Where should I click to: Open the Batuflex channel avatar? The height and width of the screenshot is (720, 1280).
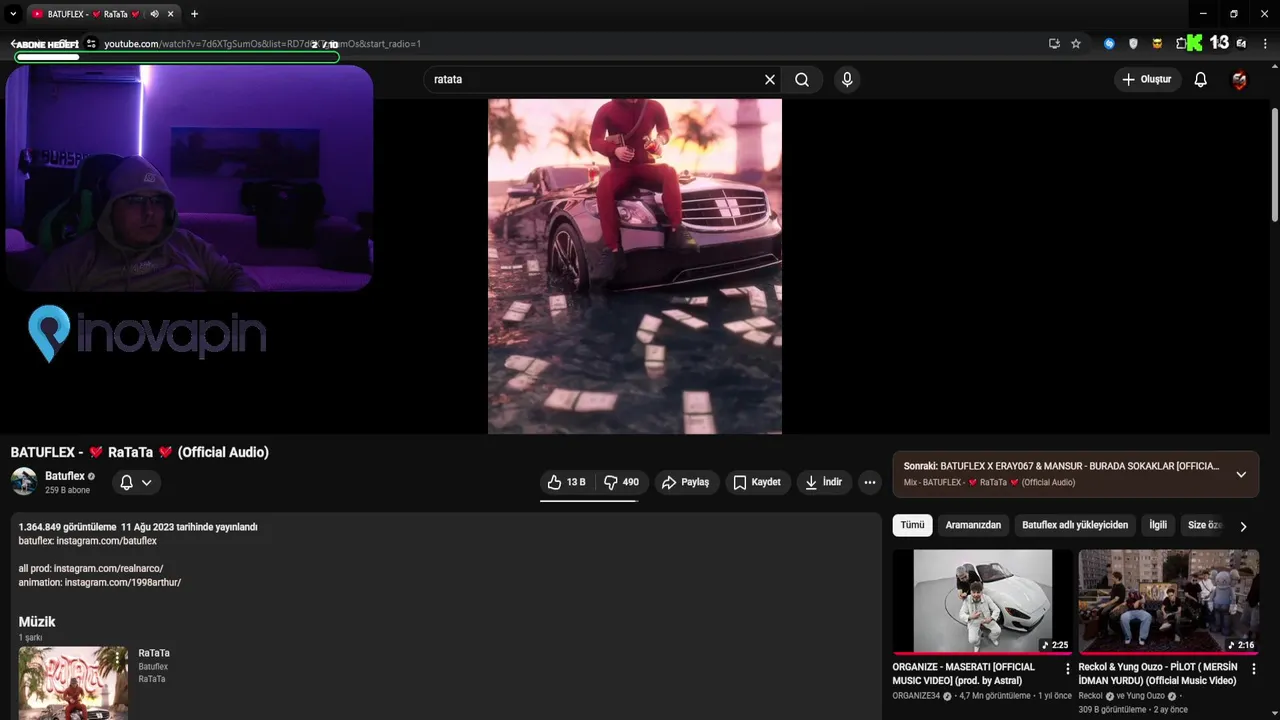[x=24, y=481]
